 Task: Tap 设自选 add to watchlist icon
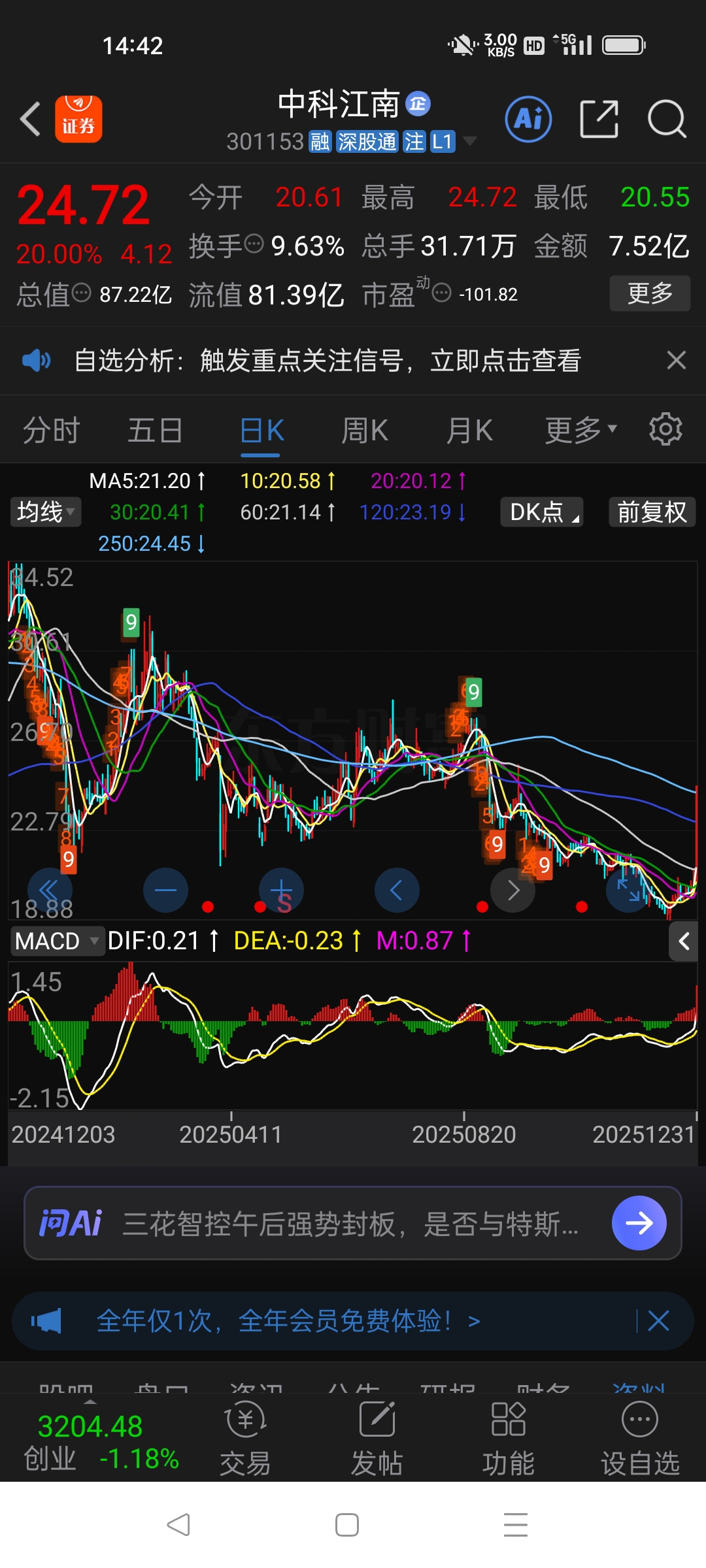[640, 1439]
